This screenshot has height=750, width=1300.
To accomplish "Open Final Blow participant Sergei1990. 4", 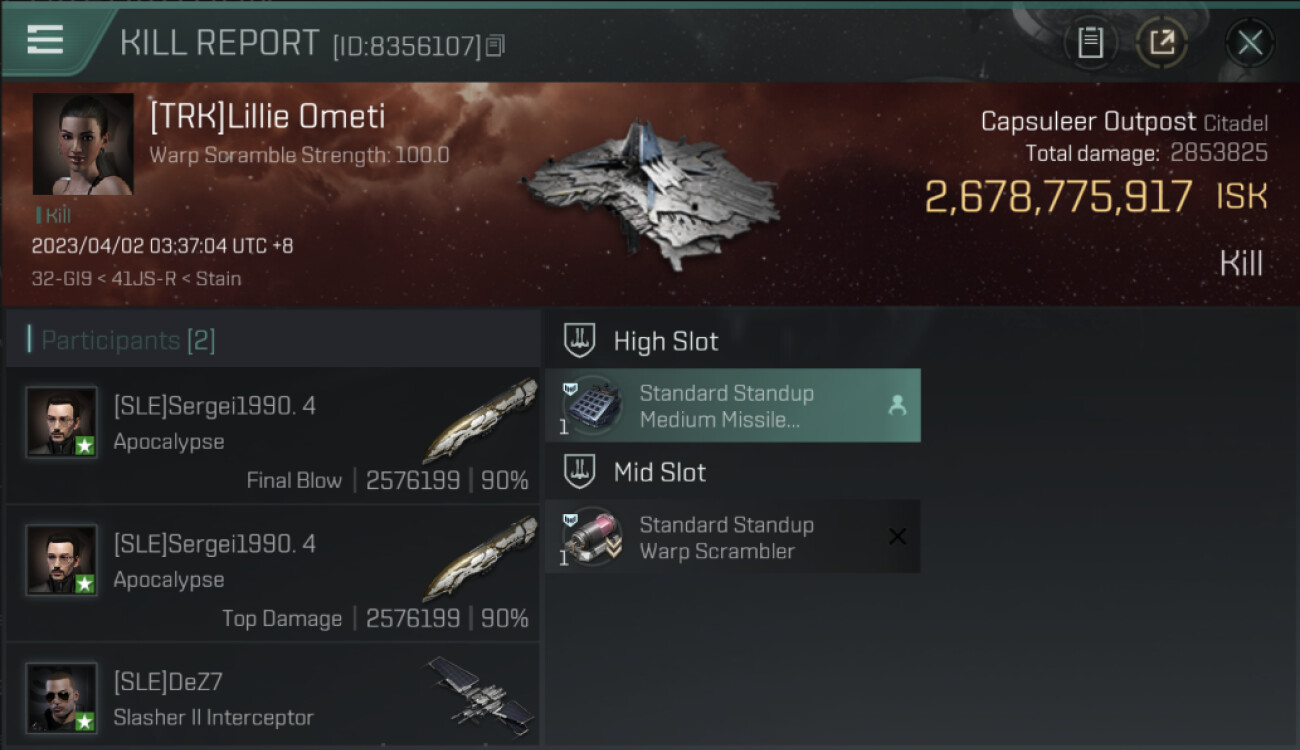I will (x=272, y=436).
